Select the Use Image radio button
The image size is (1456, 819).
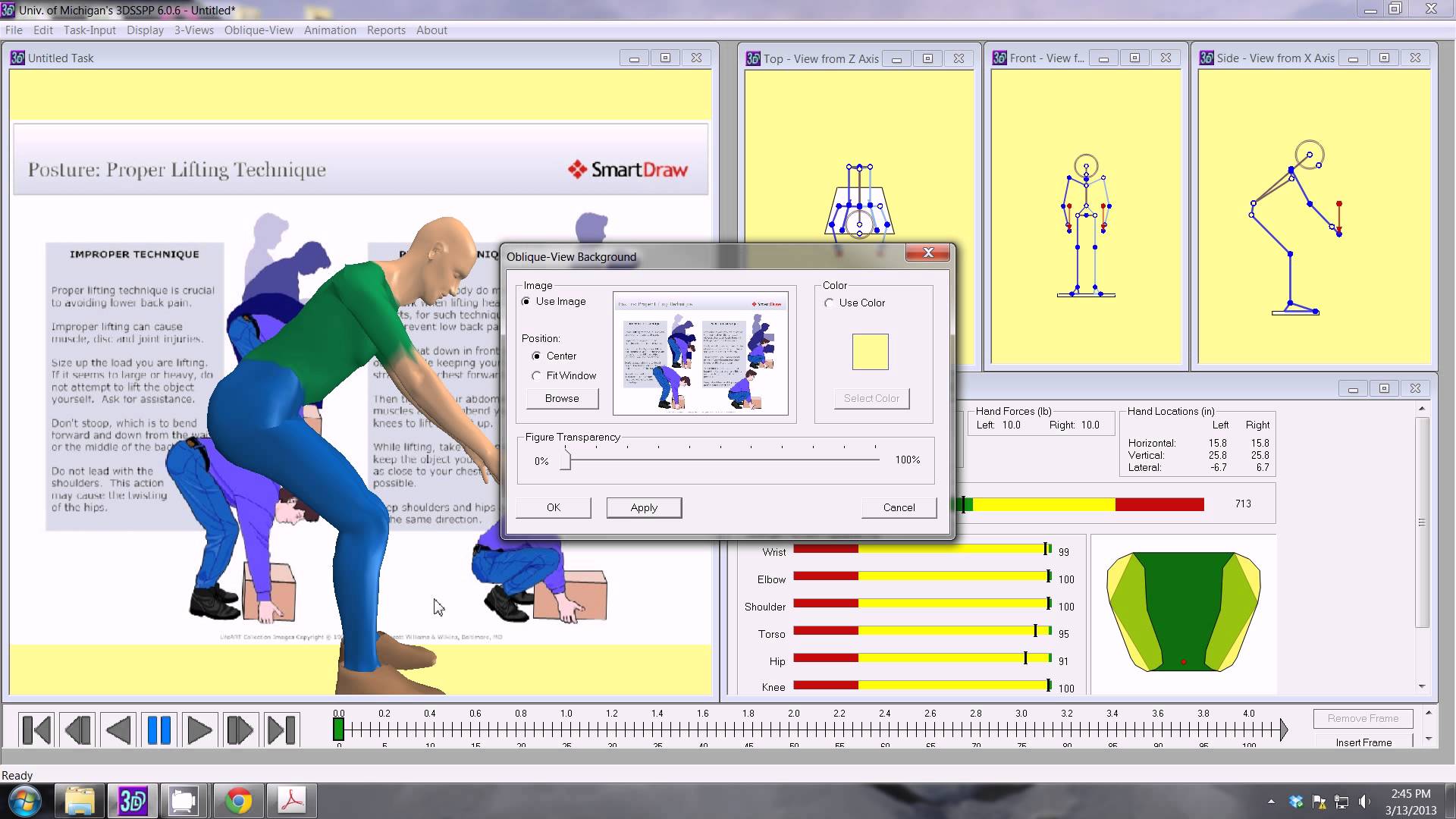pos(526,302)
